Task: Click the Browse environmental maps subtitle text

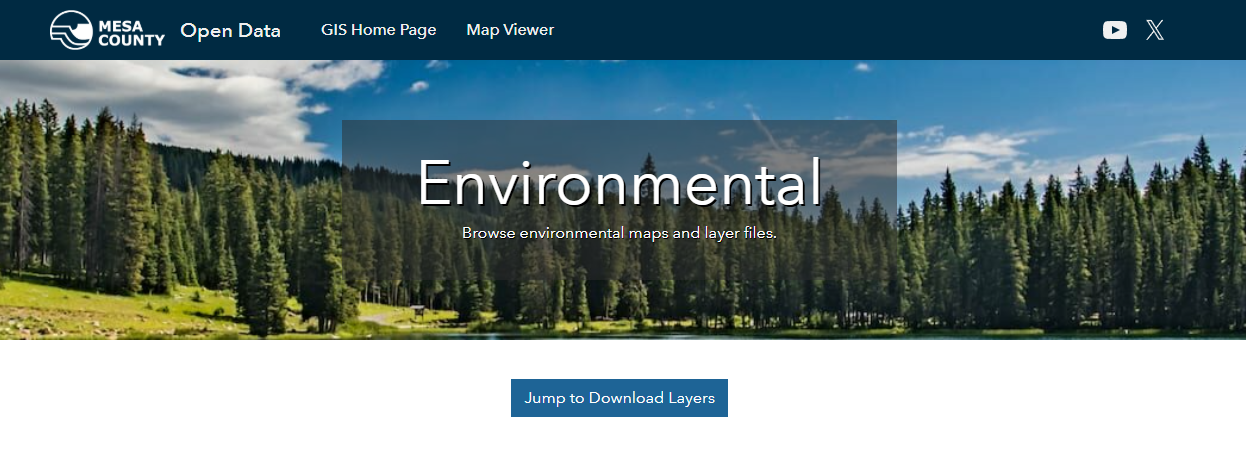Action: coord(619,233)
